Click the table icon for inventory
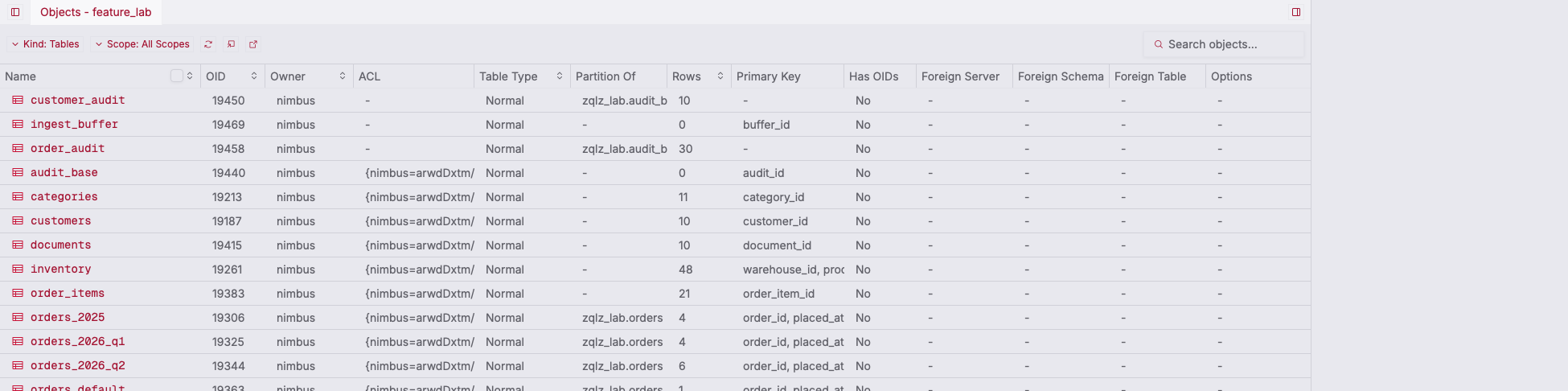The image size is (1568, 391). point(18,270)
